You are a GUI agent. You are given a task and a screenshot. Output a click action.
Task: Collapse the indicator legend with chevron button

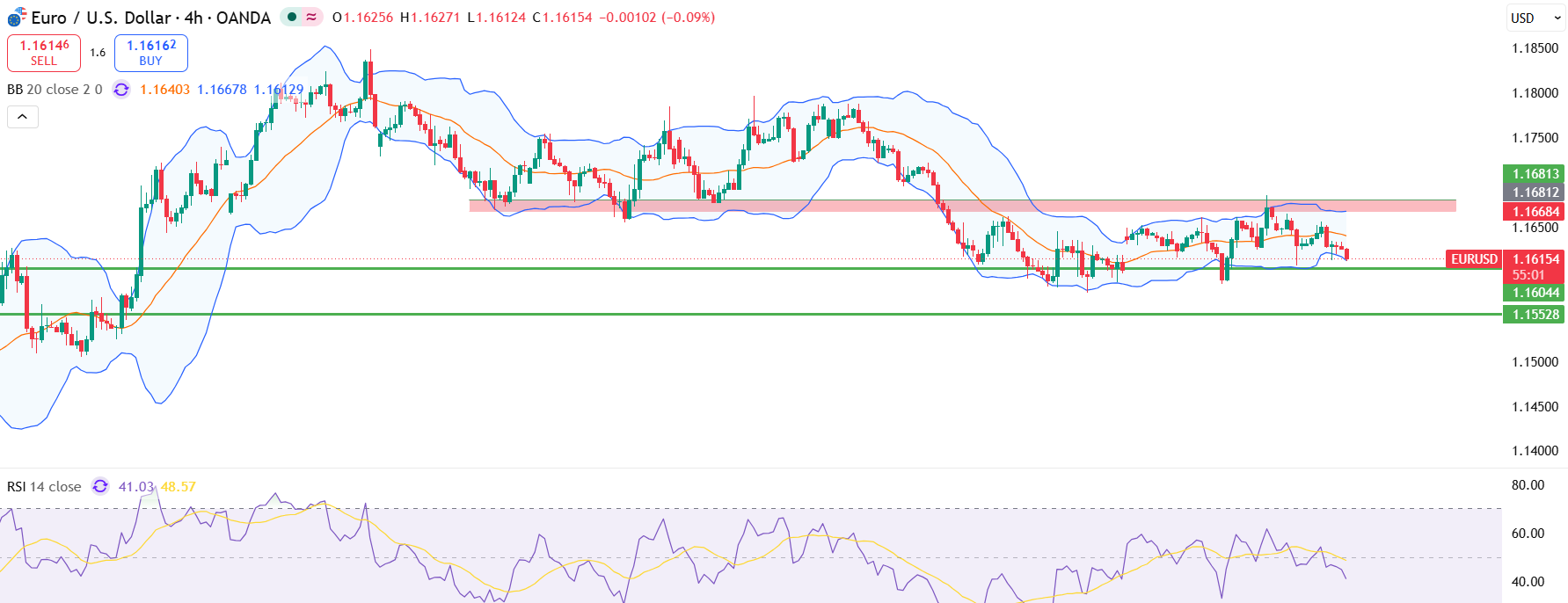(x=23, y=117)
